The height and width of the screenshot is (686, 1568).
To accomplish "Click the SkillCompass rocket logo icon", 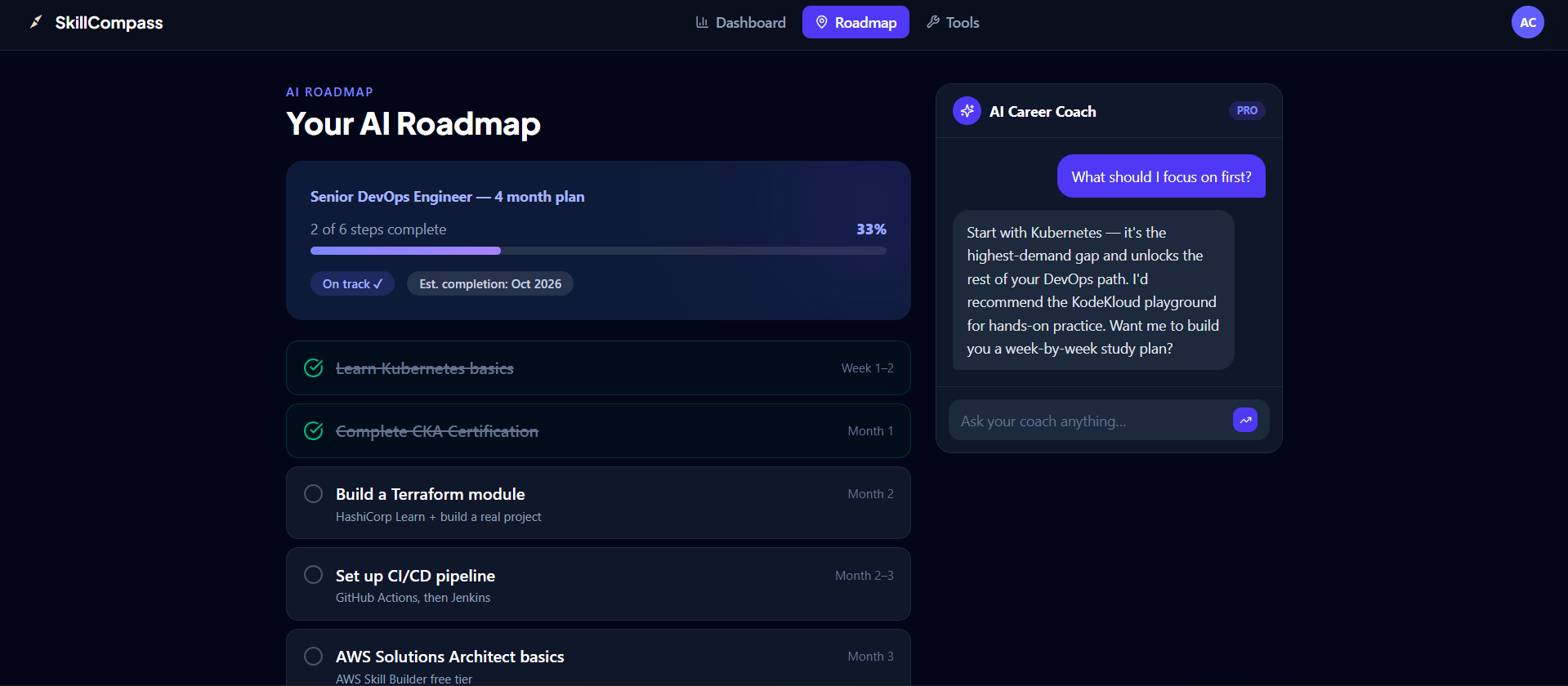I will click(x=36, y=22).
